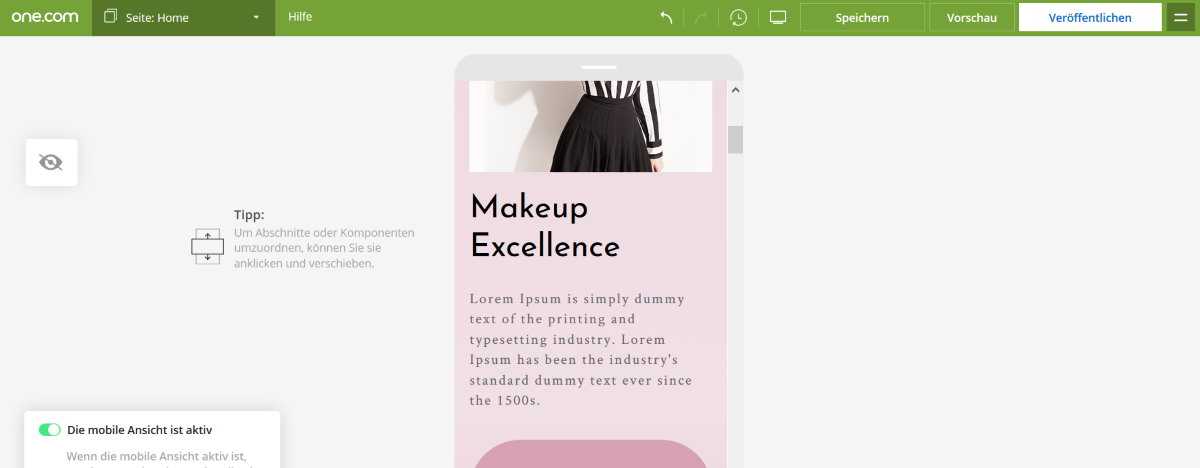Click the Speichern button
The height and width of the screenshot is (468, 1200).
pyautogui.click(x=862, y=18)
